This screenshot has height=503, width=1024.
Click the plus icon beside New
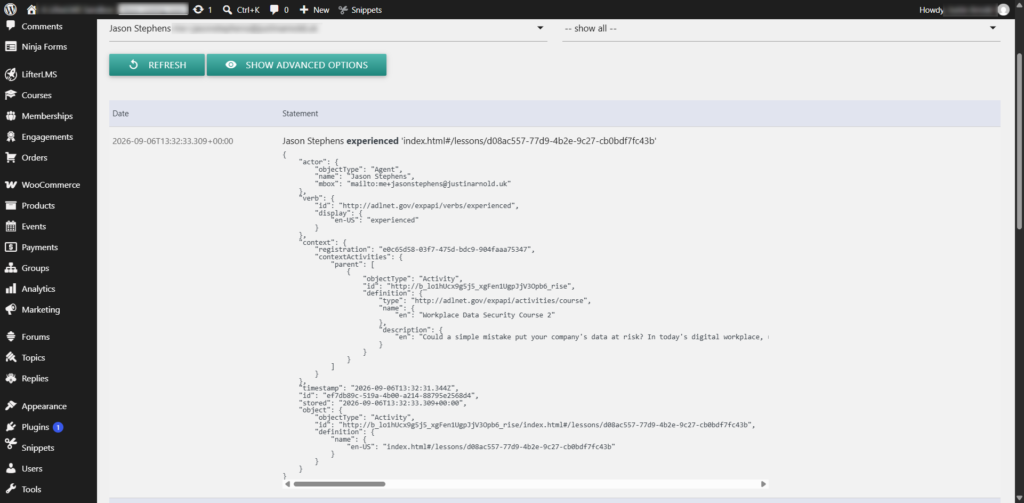click(304, 10)
